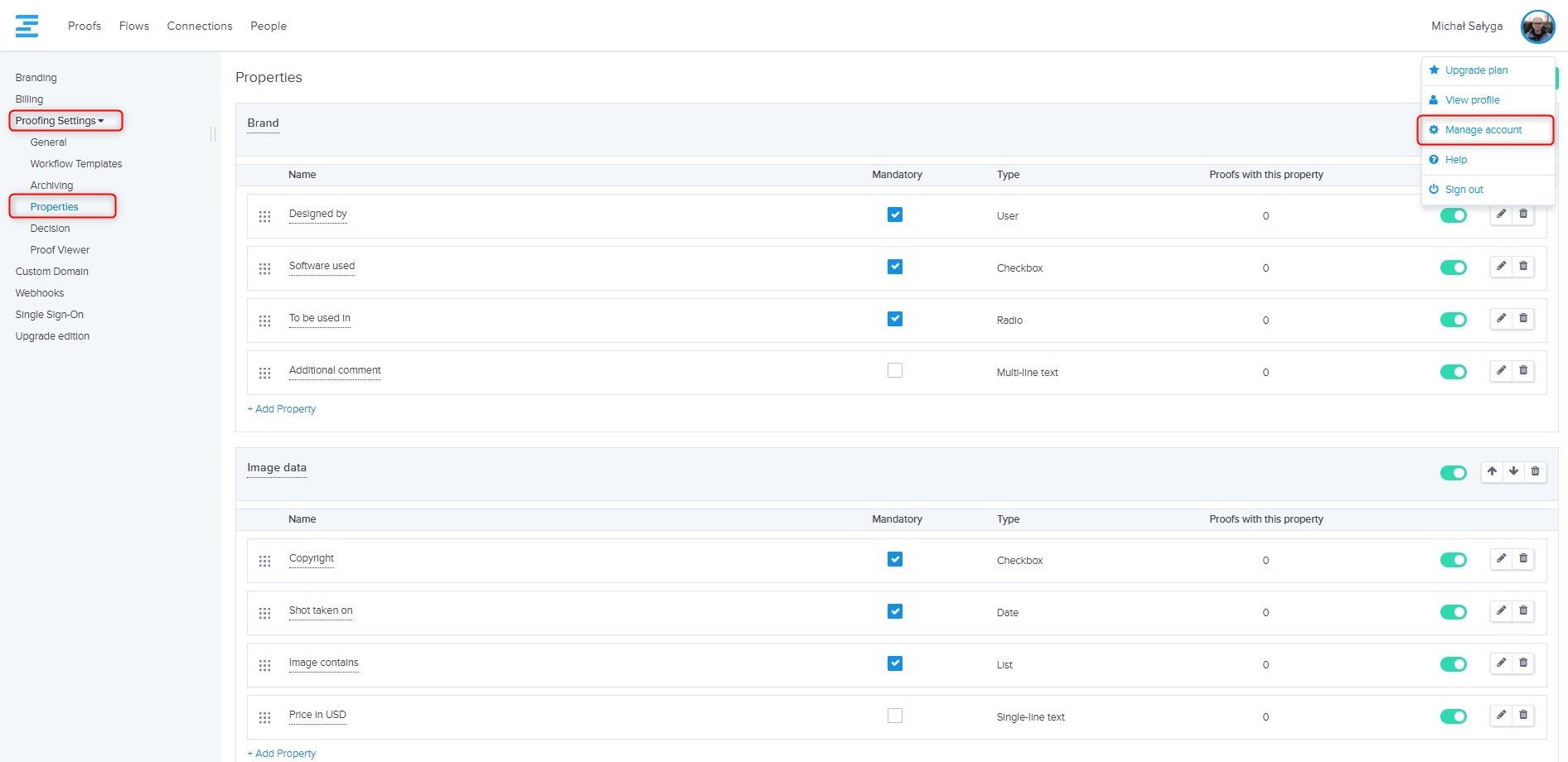1568x762 pixels.
Task: Click Add Property under Brand group
Action: pos(282,409)
